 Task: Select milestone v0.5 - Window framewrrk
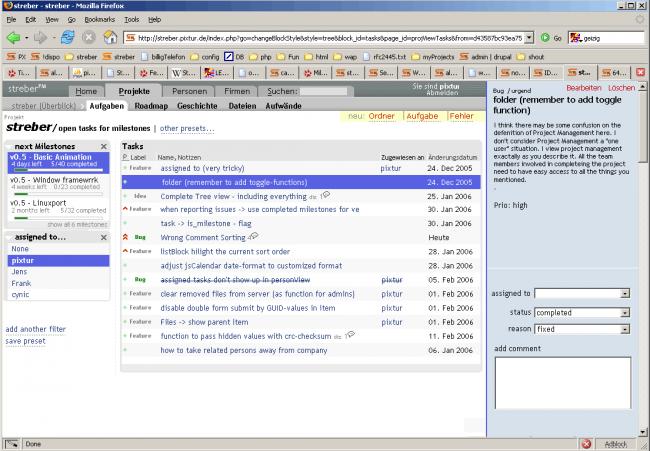(58, 185)
